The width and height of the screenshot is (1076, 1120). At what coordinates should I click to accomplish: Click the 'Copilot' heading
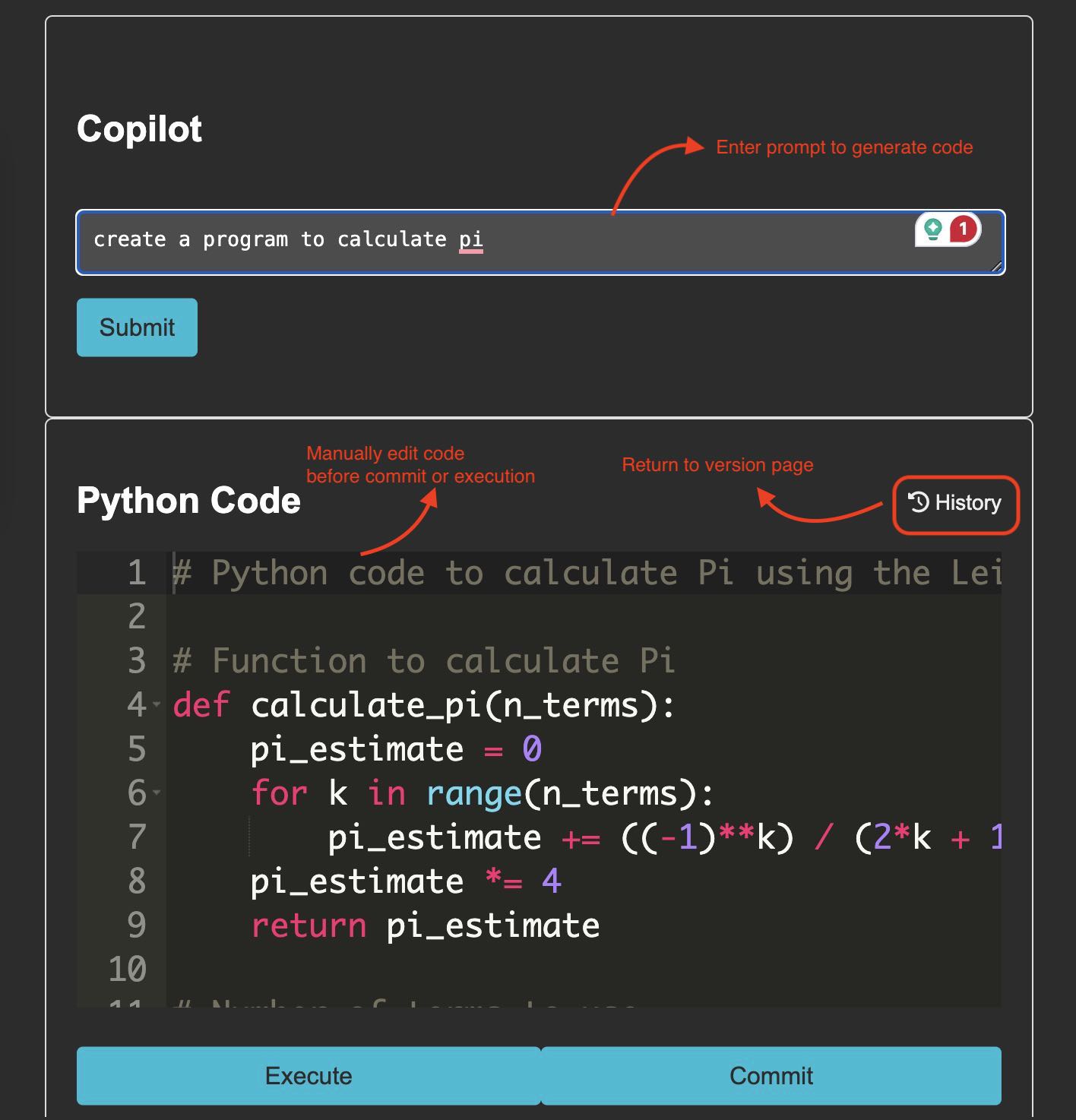coord(139,129)
